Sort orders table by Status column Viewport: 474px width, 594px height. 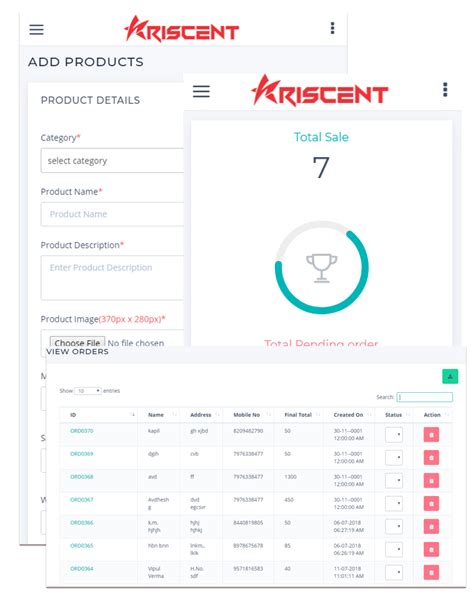coord(394,415)
